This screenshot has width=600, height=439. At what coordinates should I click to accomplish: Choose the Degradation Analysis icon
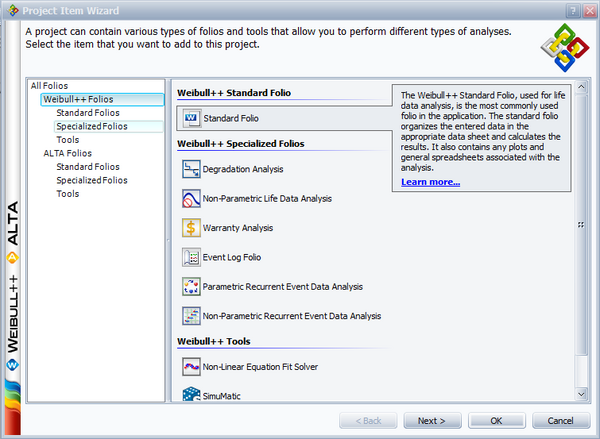(191, 169)
